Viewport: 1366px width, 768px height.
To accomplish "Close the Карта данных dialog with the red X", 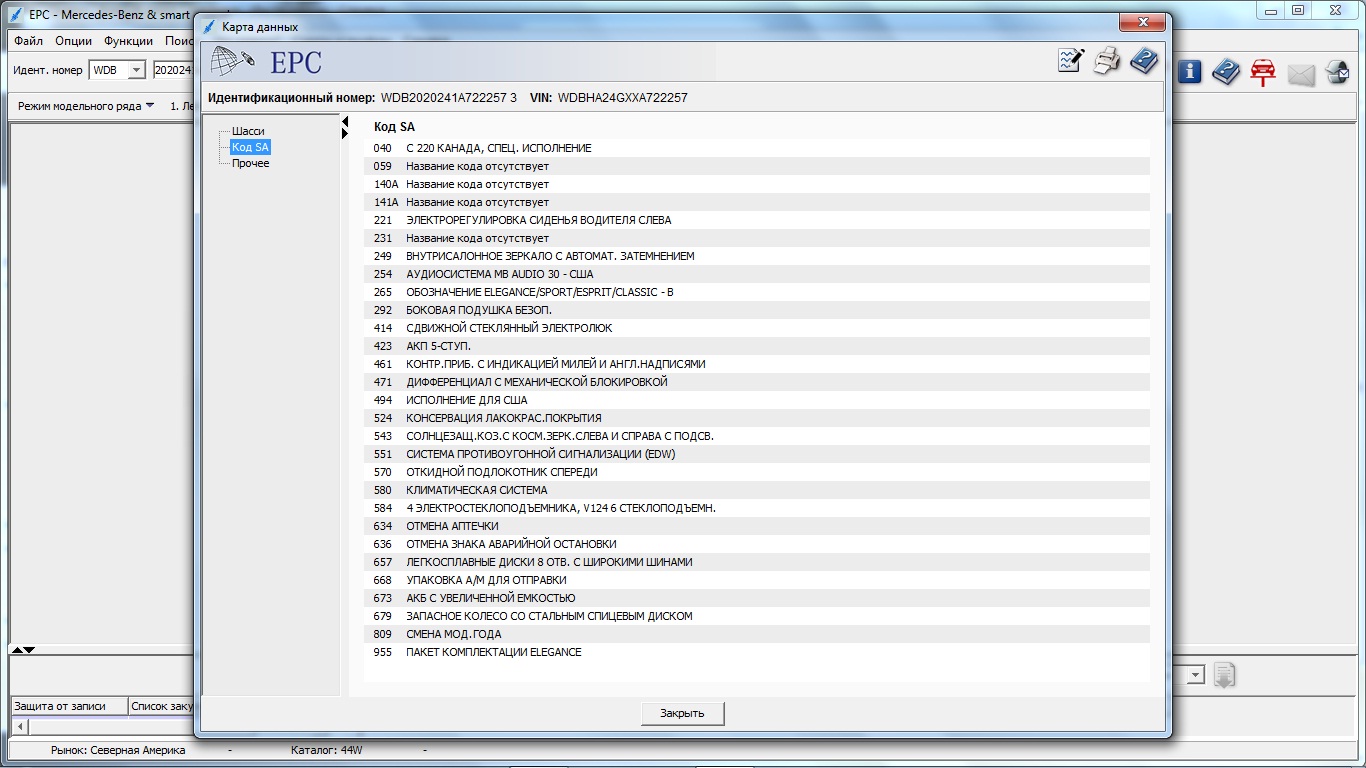I will tap(1141, 22).
